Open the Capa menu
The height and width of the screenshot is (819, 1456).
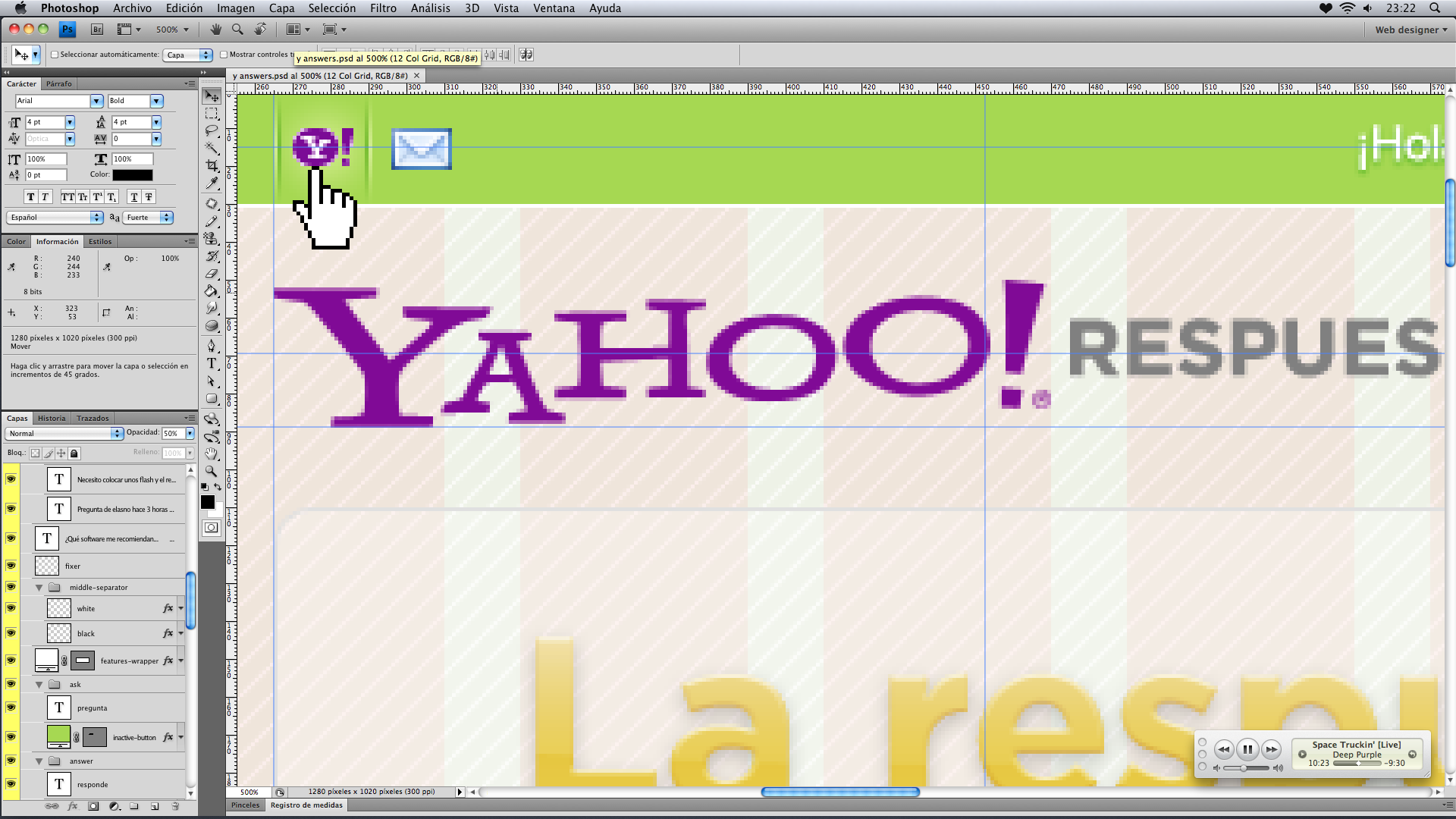pyautogui.click(x=281, y=8)
